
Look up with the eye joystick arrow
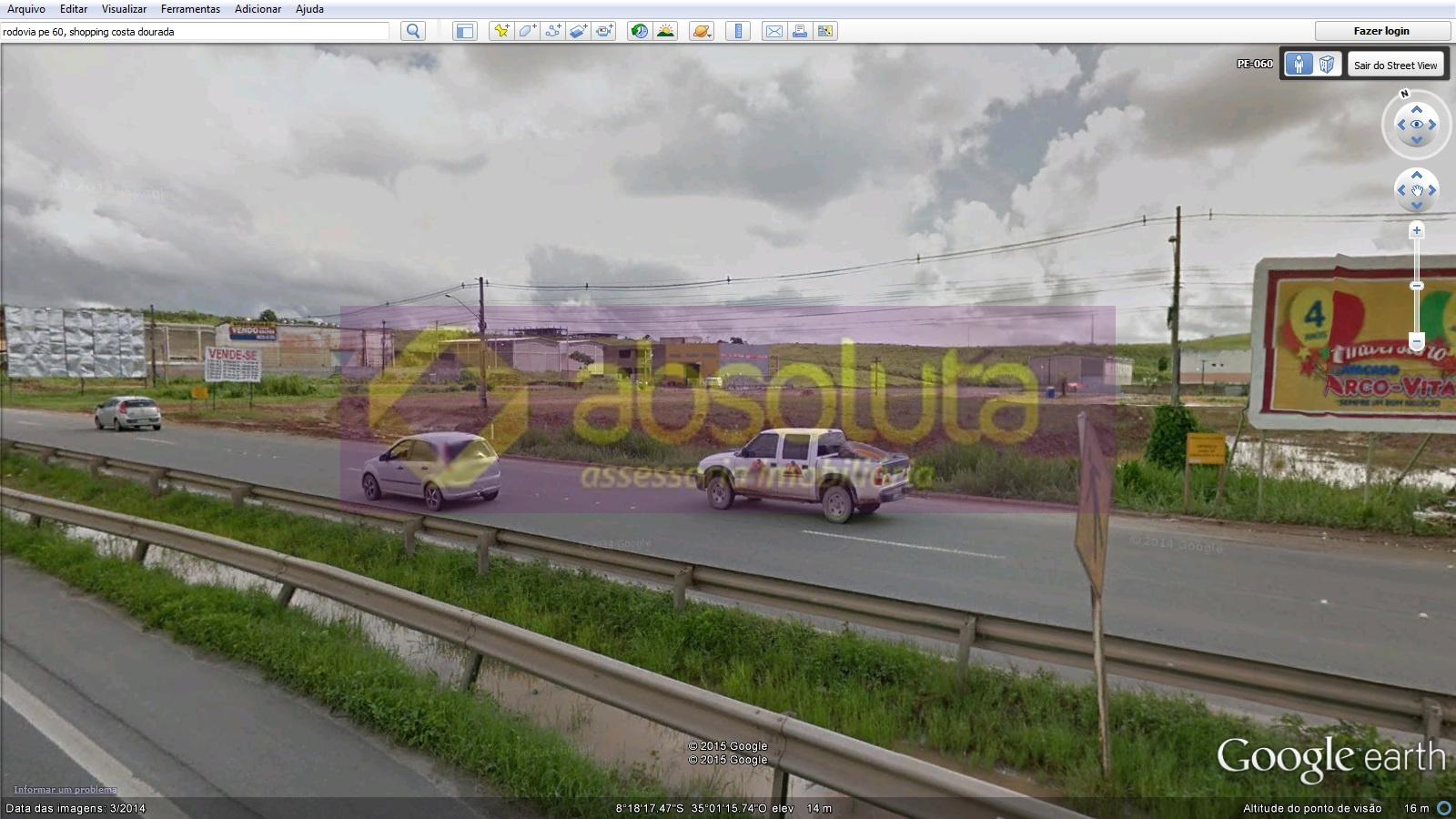click(1417, 109)
